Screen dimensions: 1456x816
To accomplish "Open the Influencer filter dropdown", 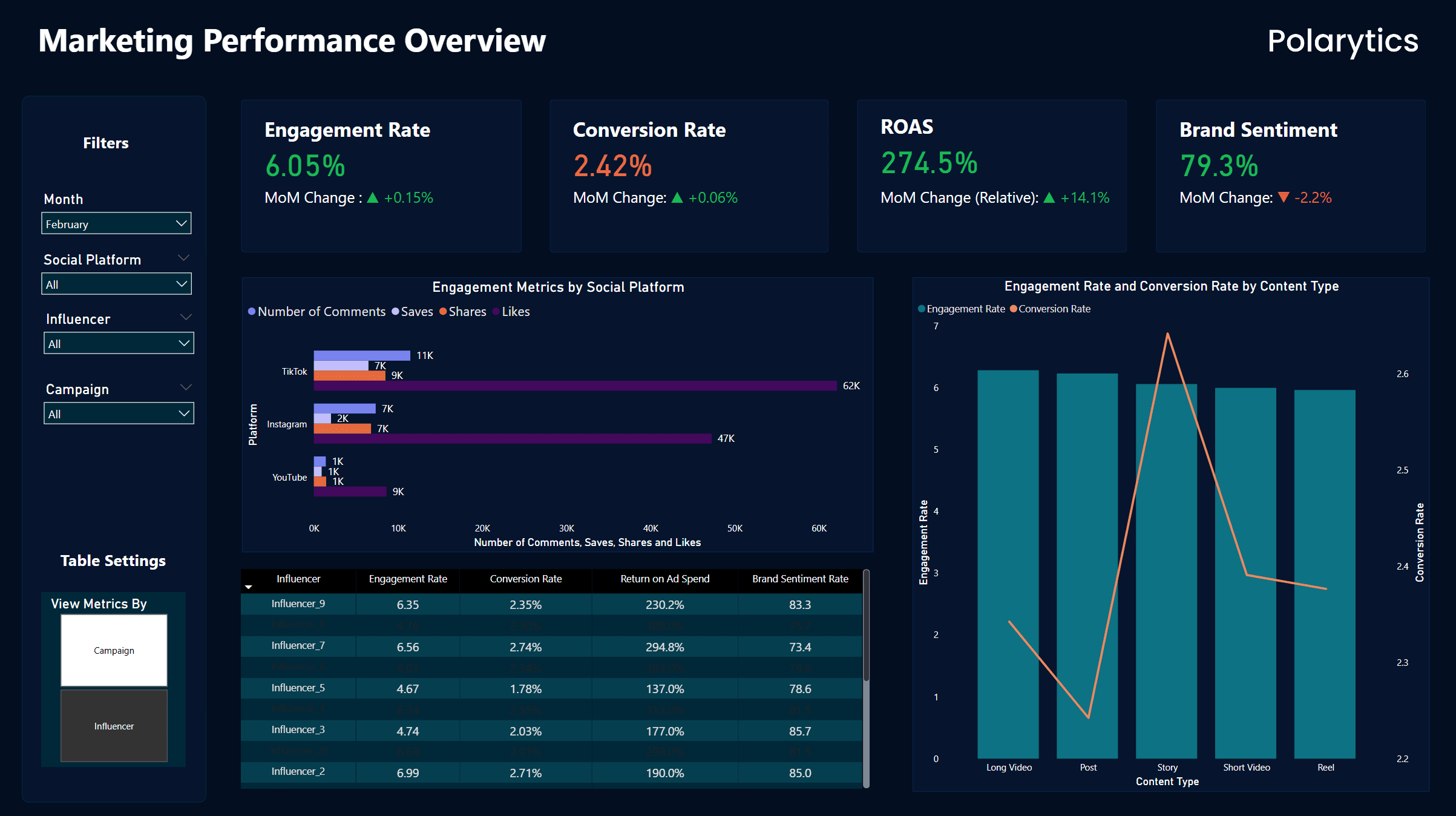I will point(119,343).
